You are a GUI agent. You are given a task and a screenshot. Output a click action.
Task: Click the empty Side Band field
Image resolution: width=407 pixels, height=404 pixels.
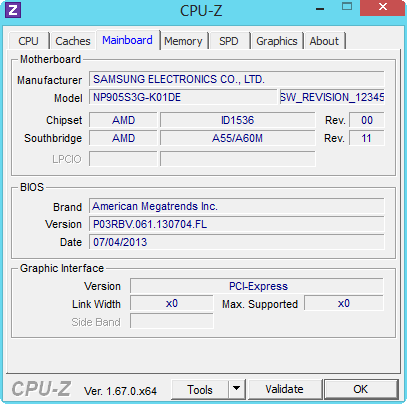pyautogui.click(x=172, y=321)
